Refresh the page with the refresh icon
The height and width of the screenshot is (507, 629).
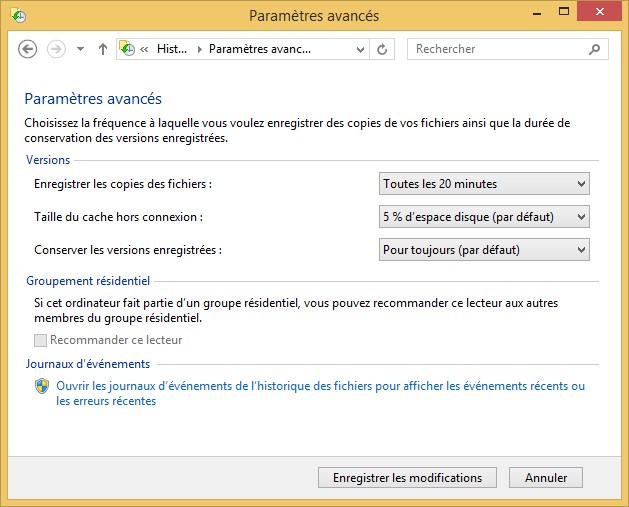pyautogui.click(x=382, y=49)
